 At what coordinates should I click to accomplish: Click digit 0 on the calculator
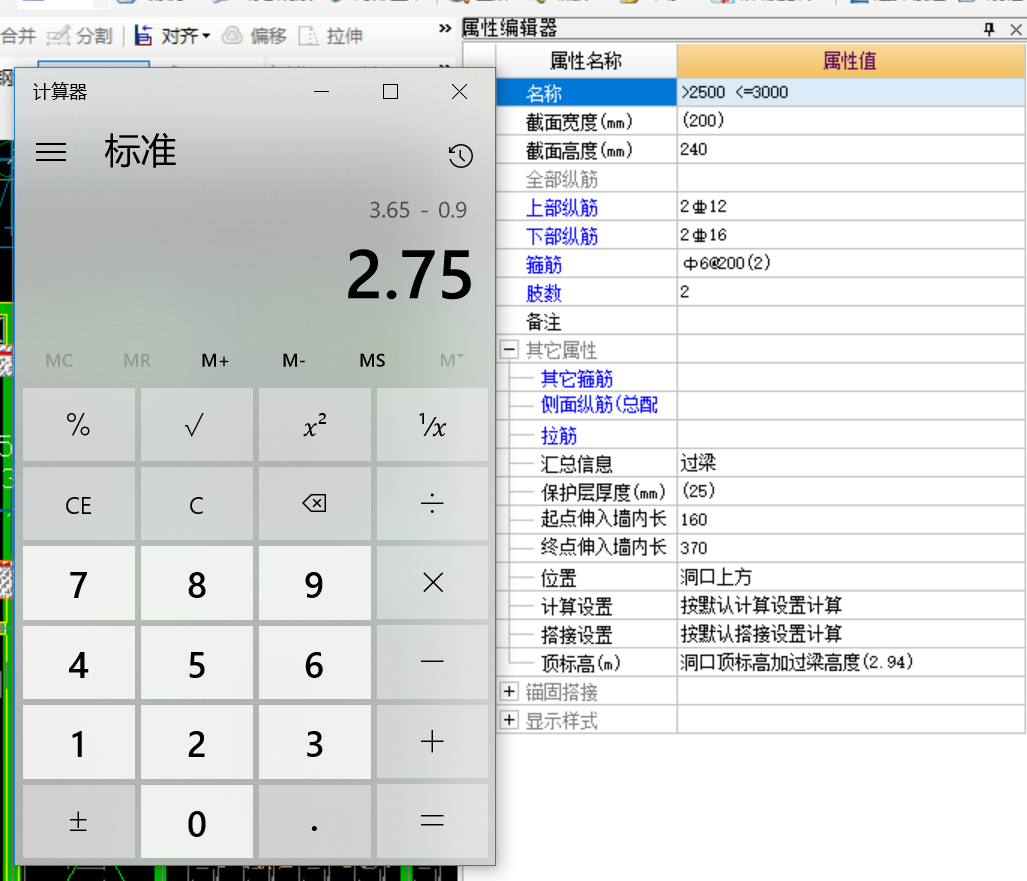(196, 821)
